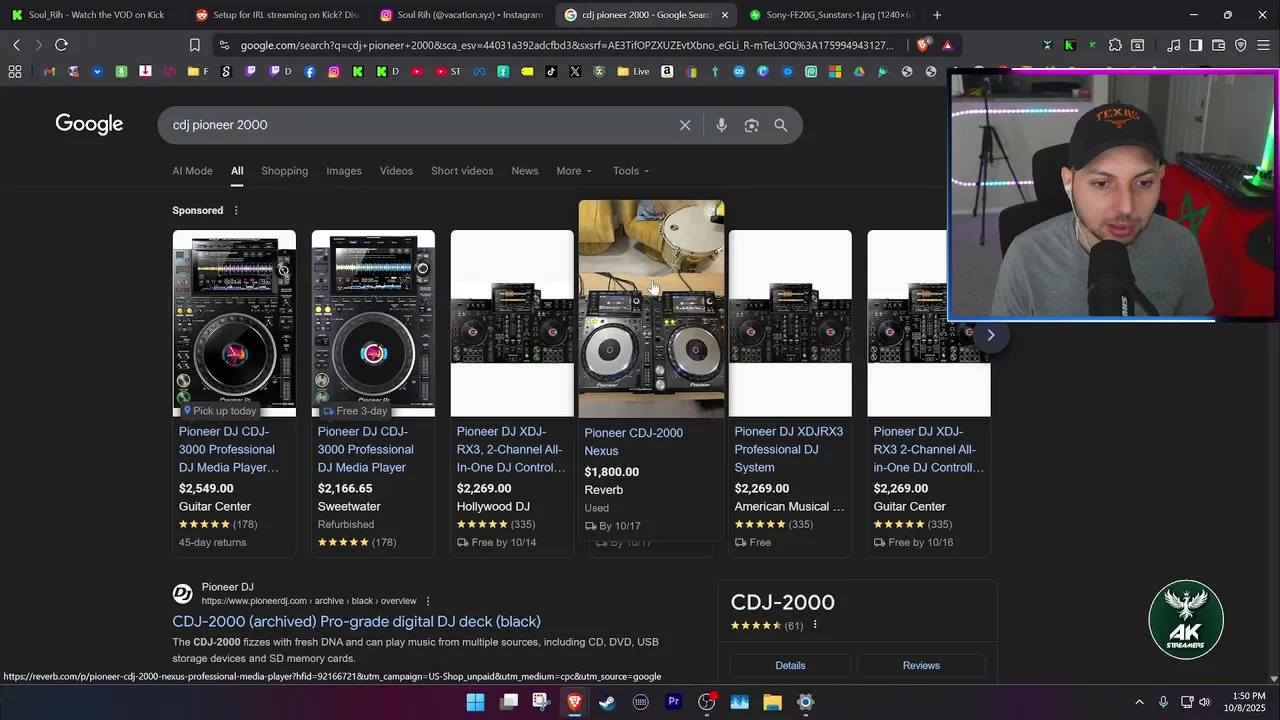Open File Explorer from the taskbar
1280x720 pixels.
point(772,702)
